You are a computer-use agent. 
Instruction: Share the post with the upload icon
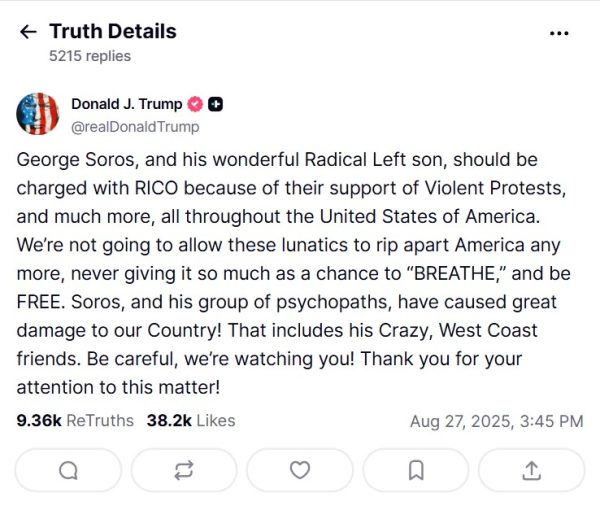coord(532,470)
